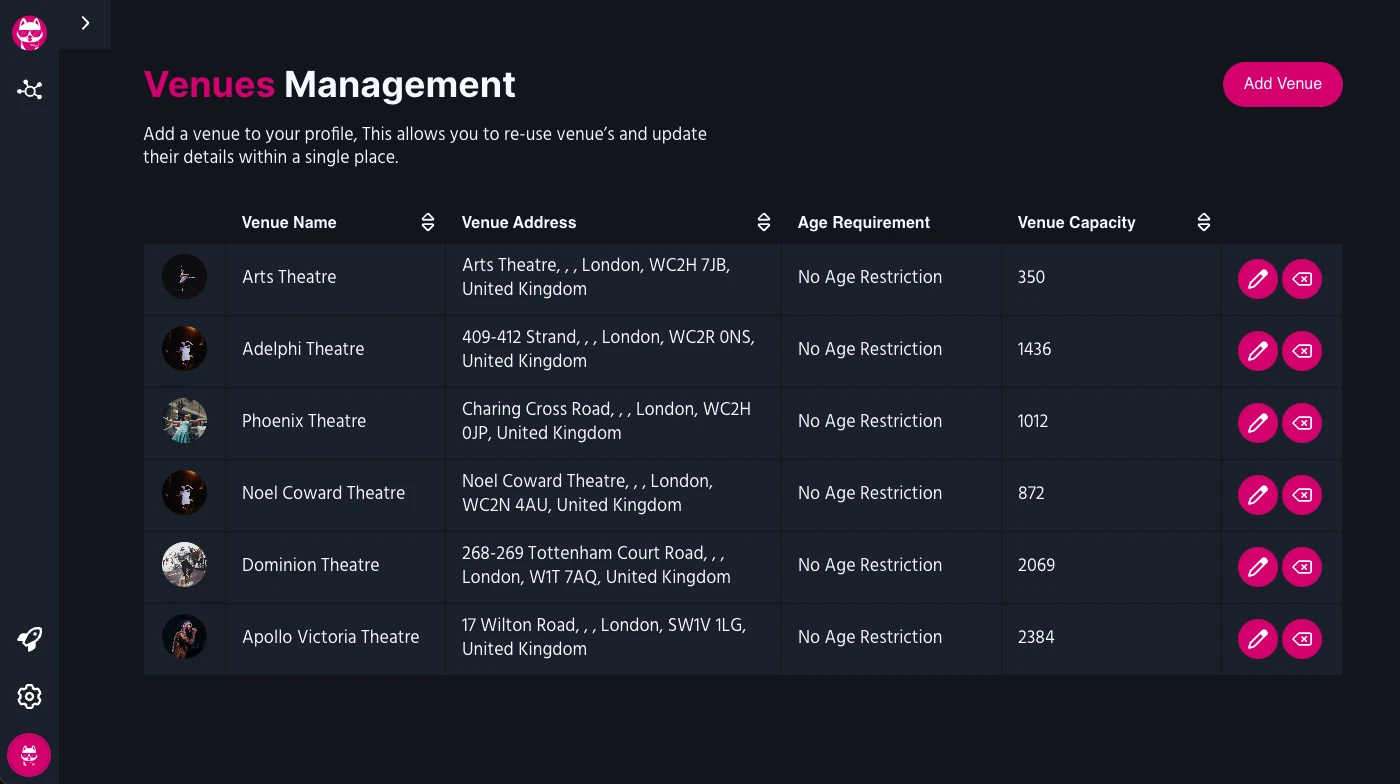The width and height of the screenshot is (1400, 784).
Task: Select the Apollo Victoria Theatre name cell
Action: click(330, 637)
